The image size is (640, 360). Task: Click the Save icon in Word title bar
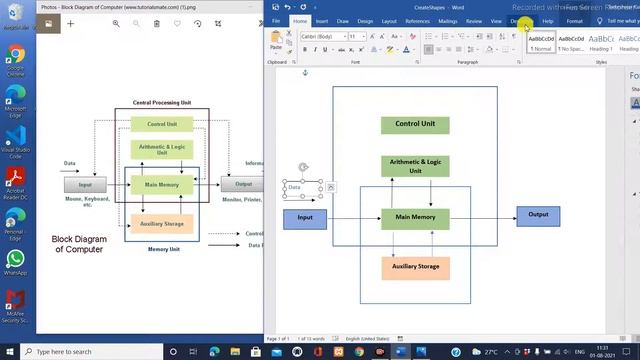pyautogui.click(x=276, y=7)
